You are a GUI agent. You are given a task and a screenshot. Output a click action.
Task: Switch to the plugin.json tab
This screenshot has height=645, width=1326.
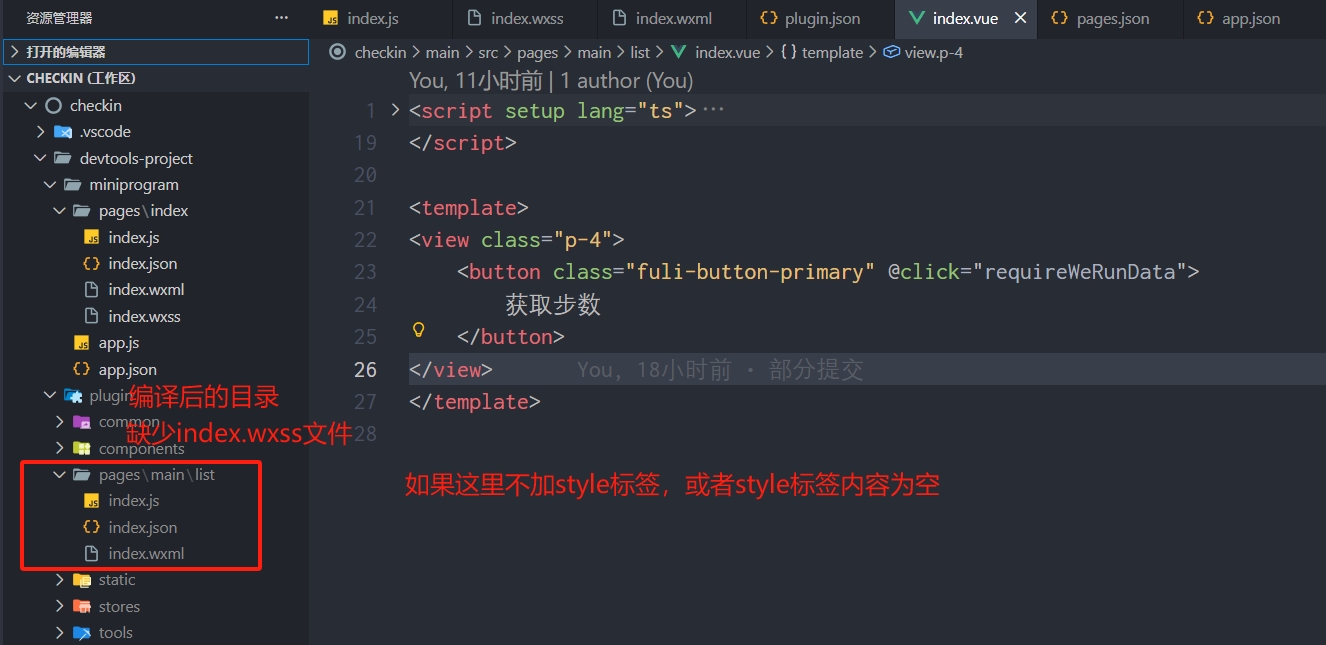823,18
